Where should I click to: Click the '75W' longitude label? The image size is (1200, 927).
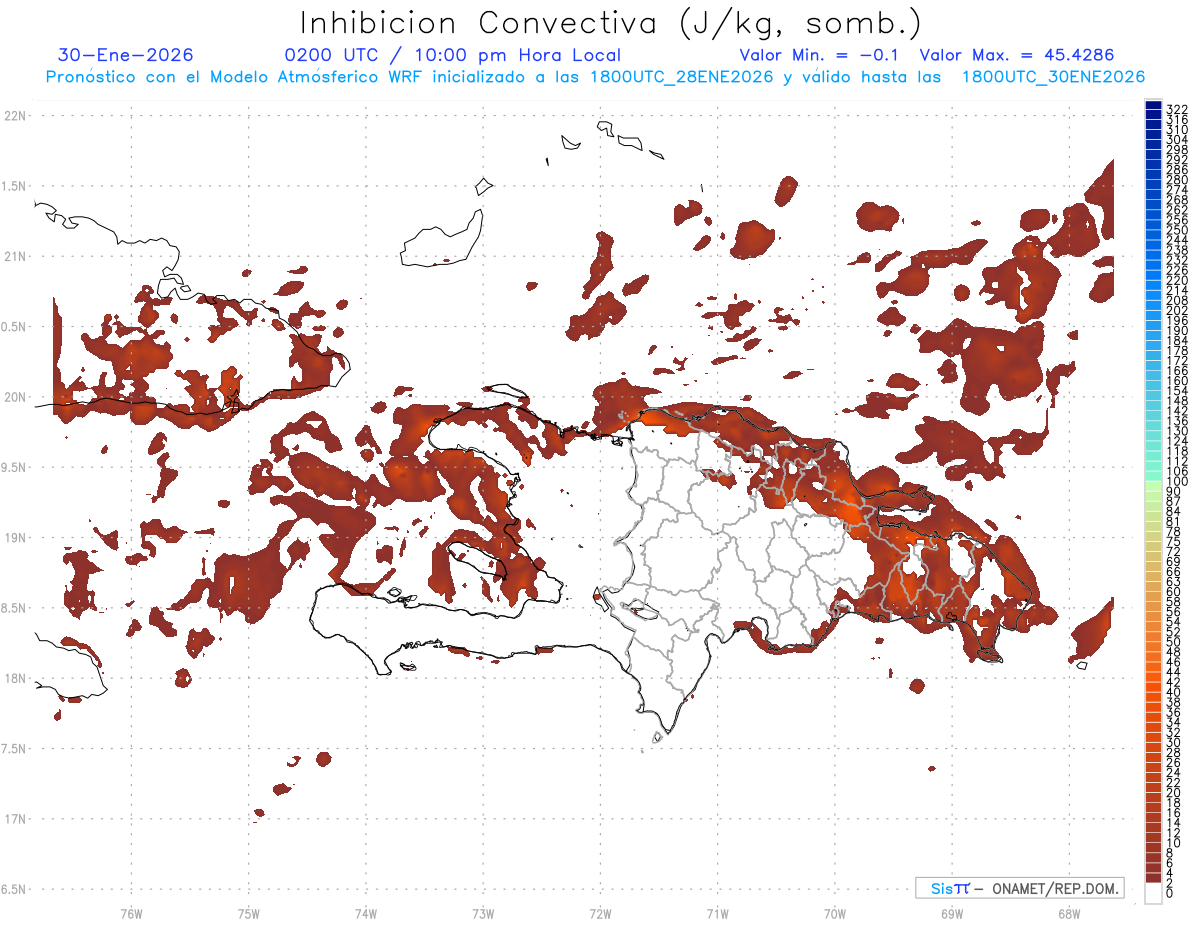249,913
